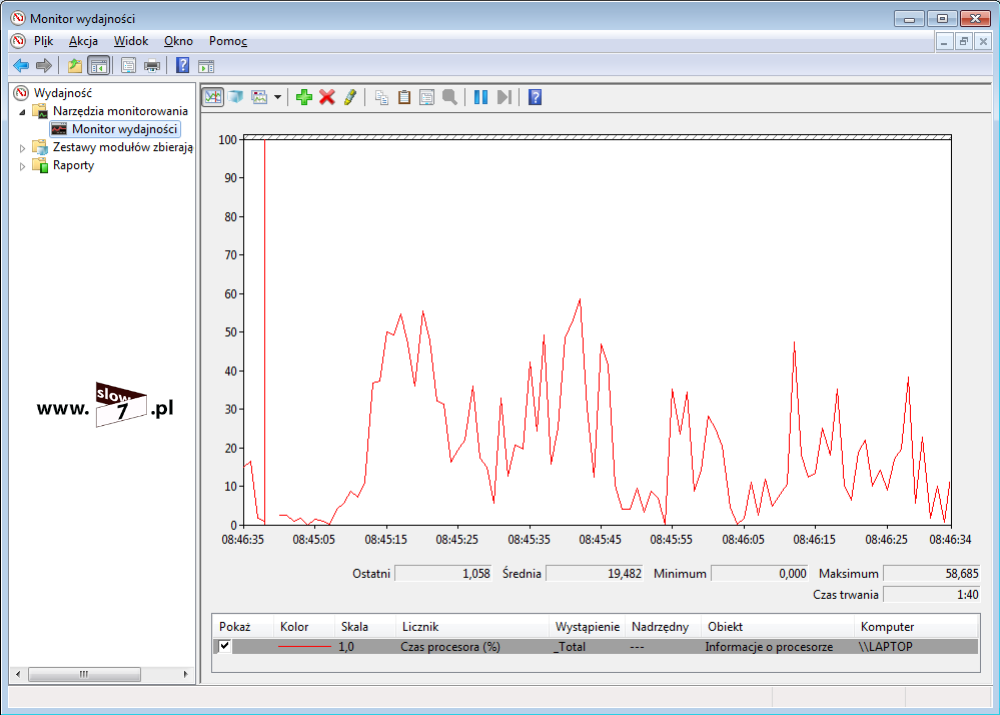Expand the Raporty tree node
Screen dimensions: 1000x715
click(x=22, y=166)
